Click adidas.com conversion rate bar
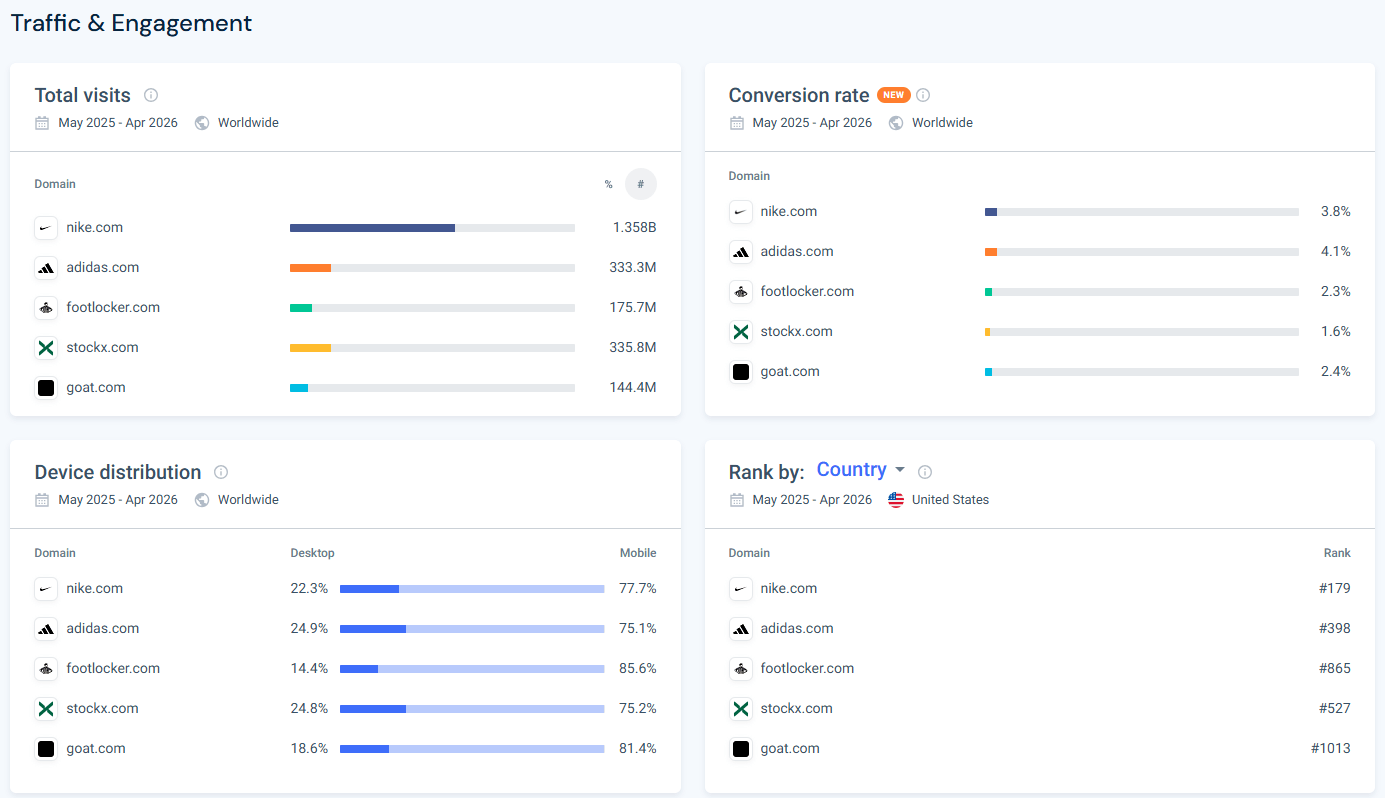1385x798 pixels. (x=1142, y=252)
